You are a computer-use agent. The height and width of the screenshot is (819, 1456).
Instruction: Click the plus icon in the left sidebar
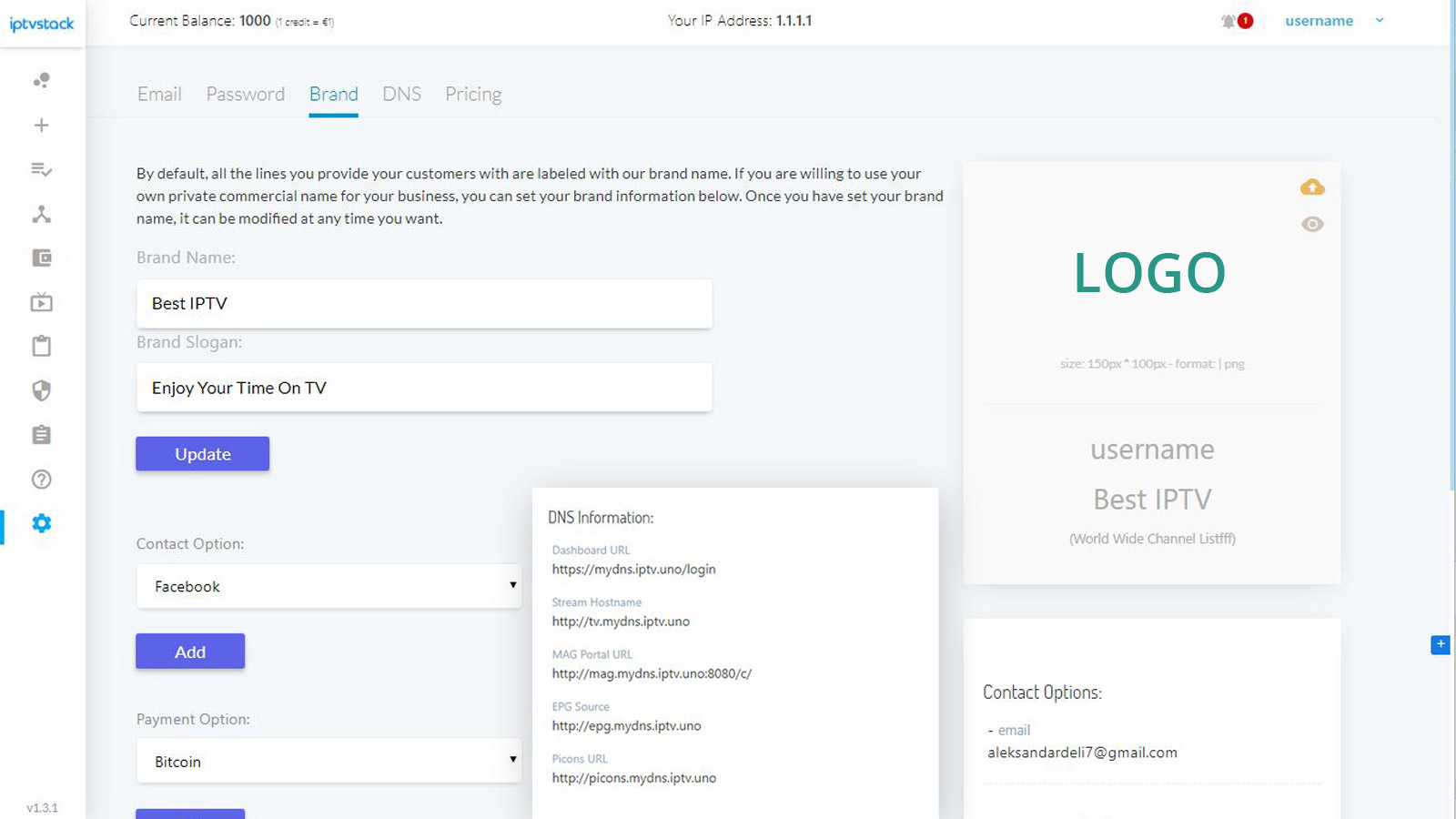[41, 125]
